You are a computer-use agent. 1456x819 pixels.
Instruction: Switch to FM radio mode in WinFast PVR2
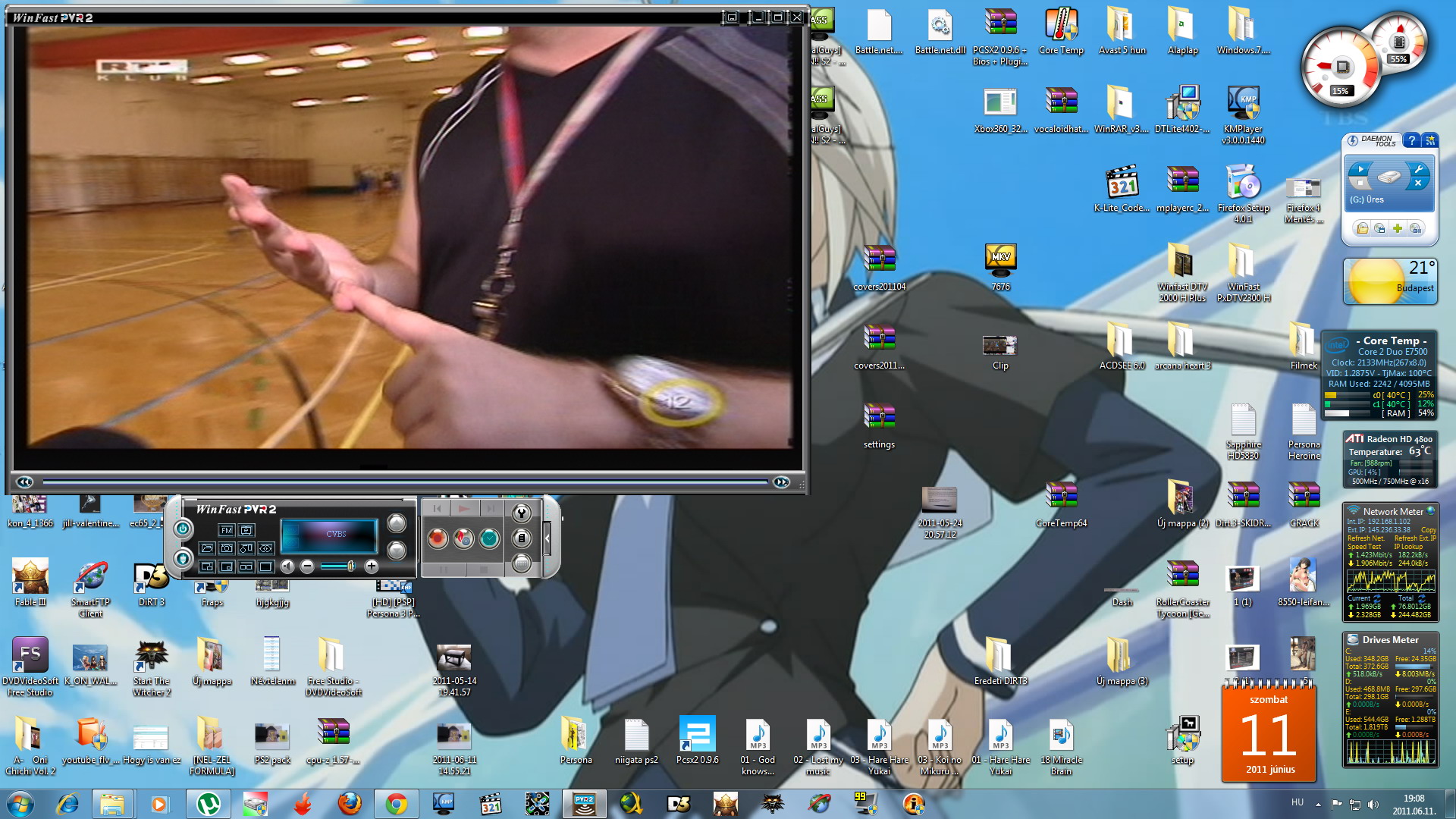point(226,530)
